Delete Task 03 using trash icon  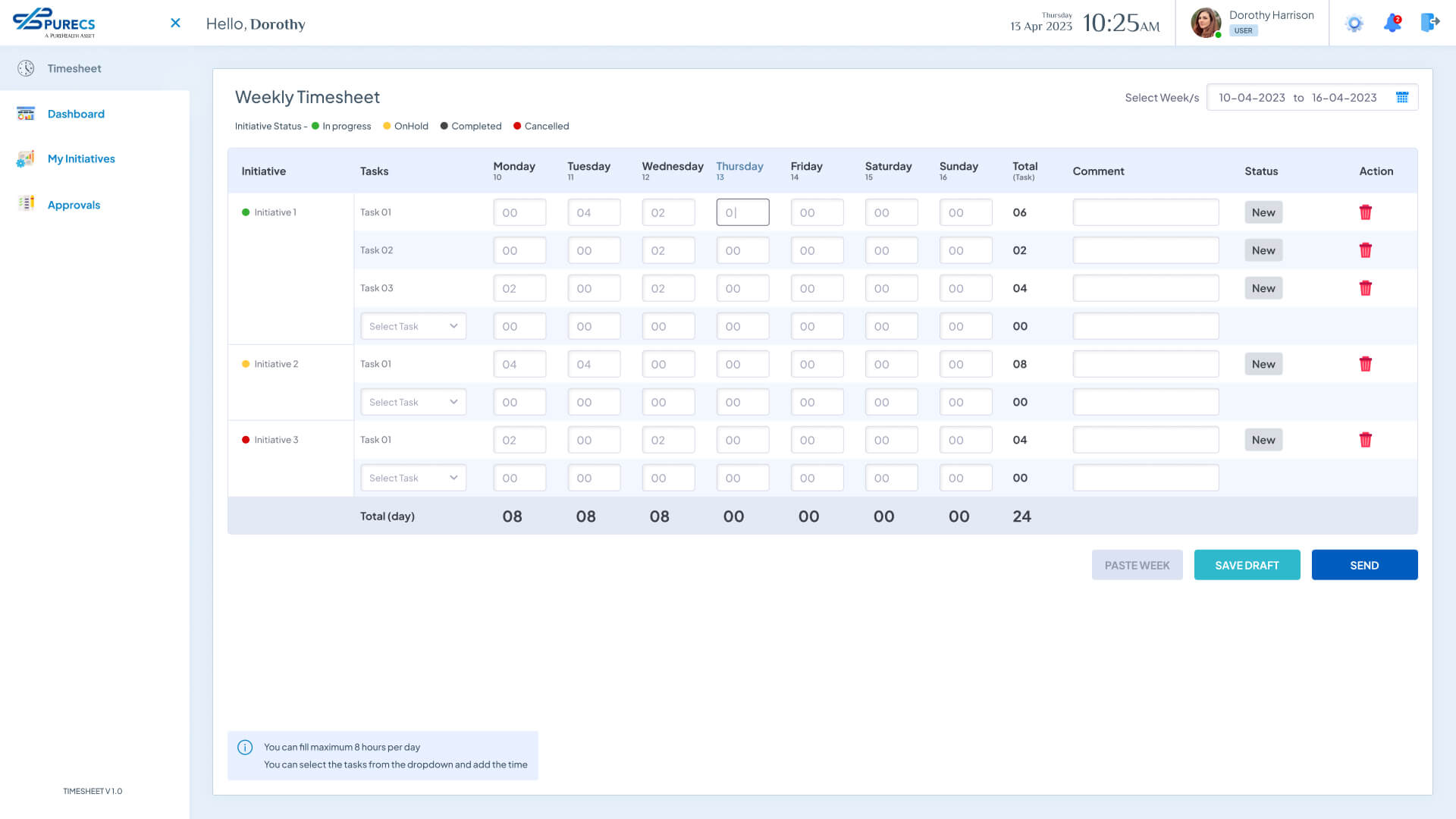coord(1365,288)
